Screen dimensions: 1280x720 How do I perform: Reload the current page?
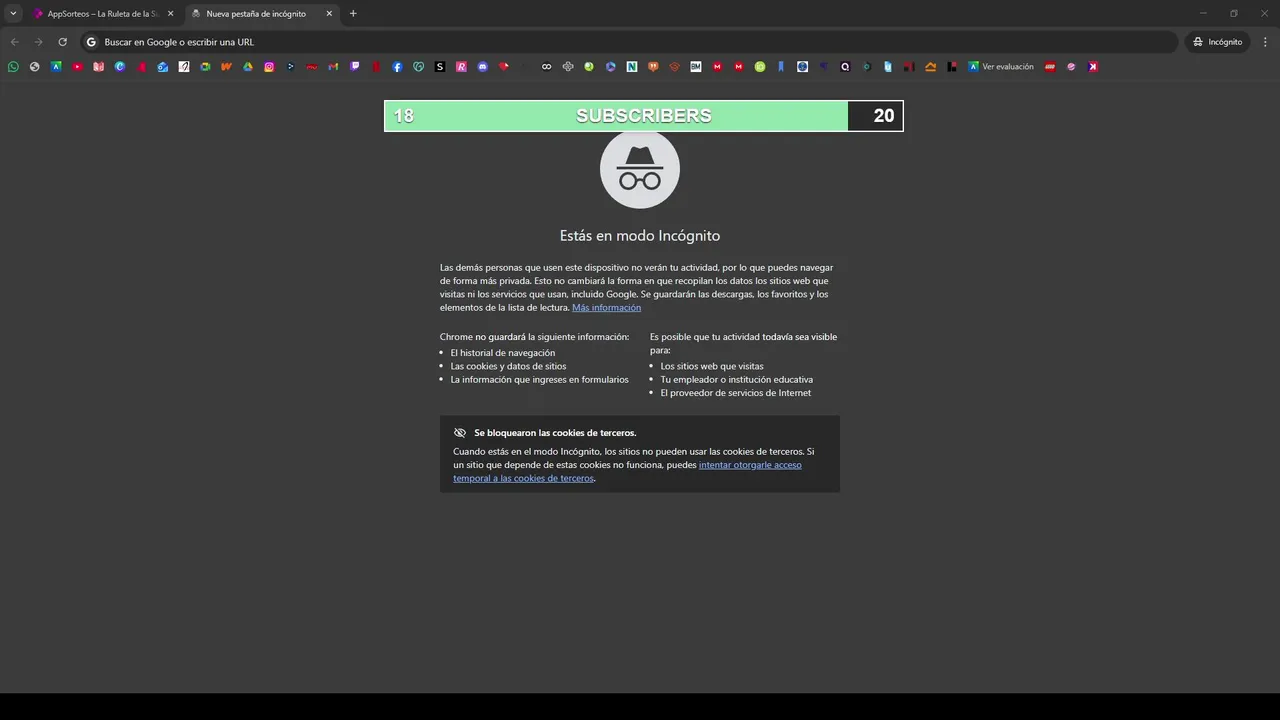pos(62,42)
